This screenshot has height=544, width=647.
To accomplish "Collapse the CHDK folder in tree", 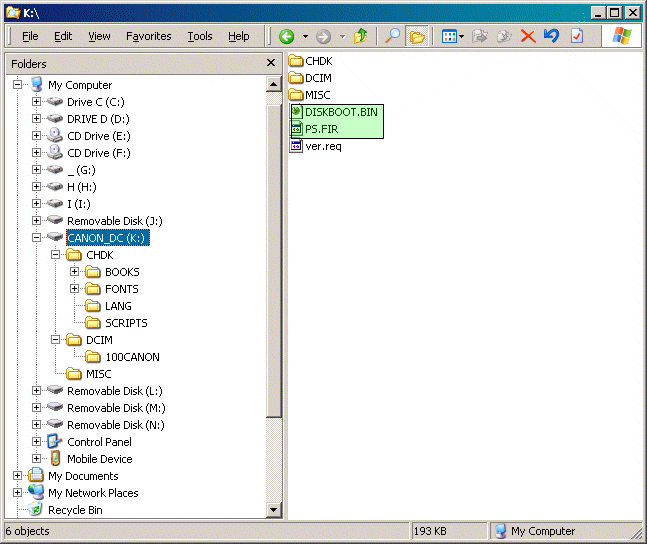I will coord(55,254).
